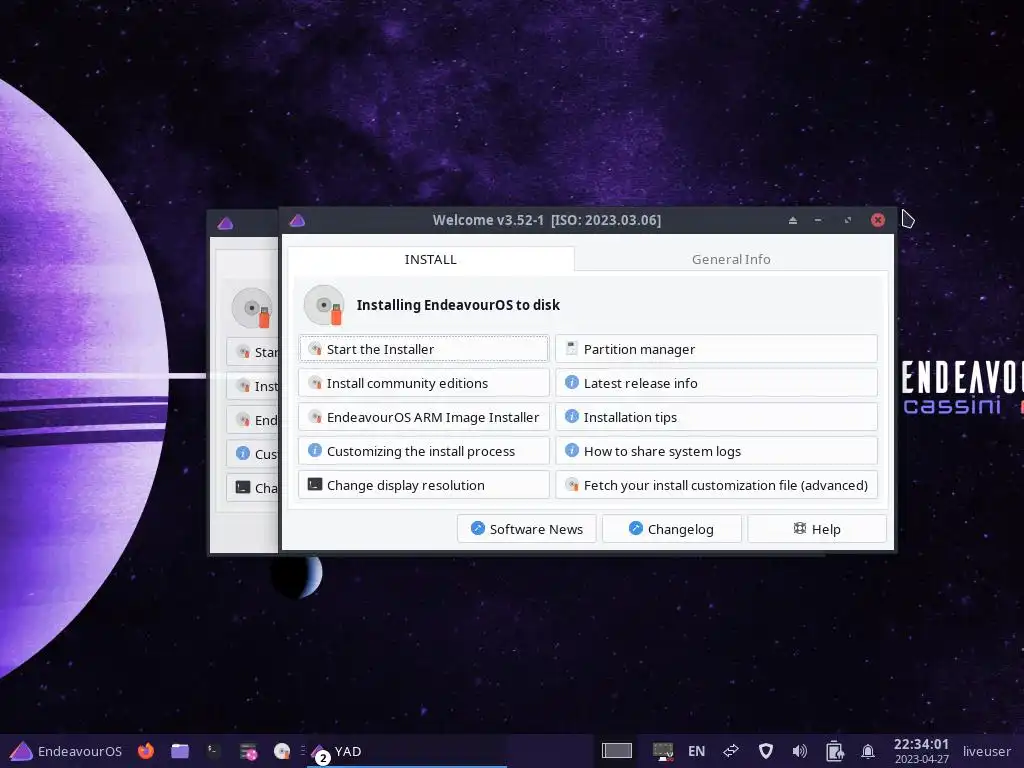The image size is (1024, 768).
Task: Open Installation tips
Action: click(716, 417)
